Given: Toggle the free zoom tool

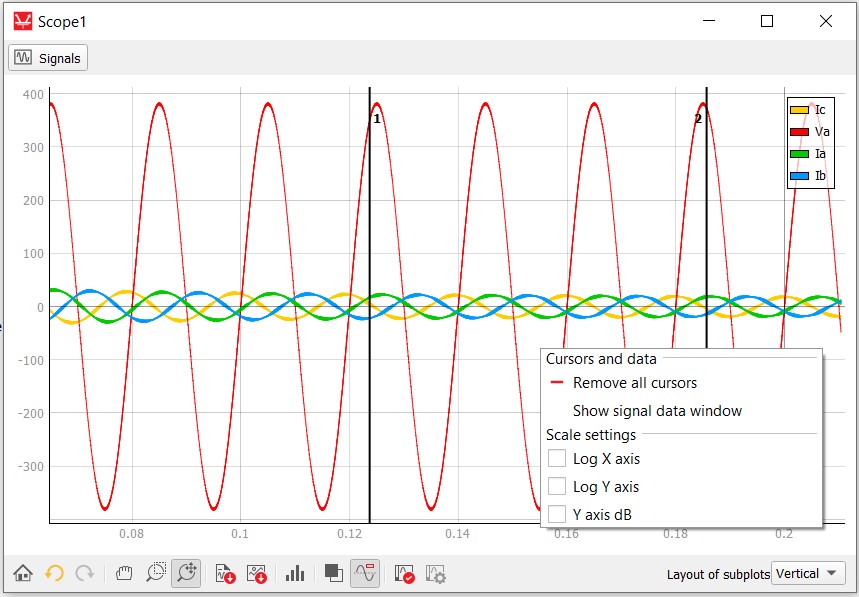Looking at the screenshot, I should click(x=186, y=574).
